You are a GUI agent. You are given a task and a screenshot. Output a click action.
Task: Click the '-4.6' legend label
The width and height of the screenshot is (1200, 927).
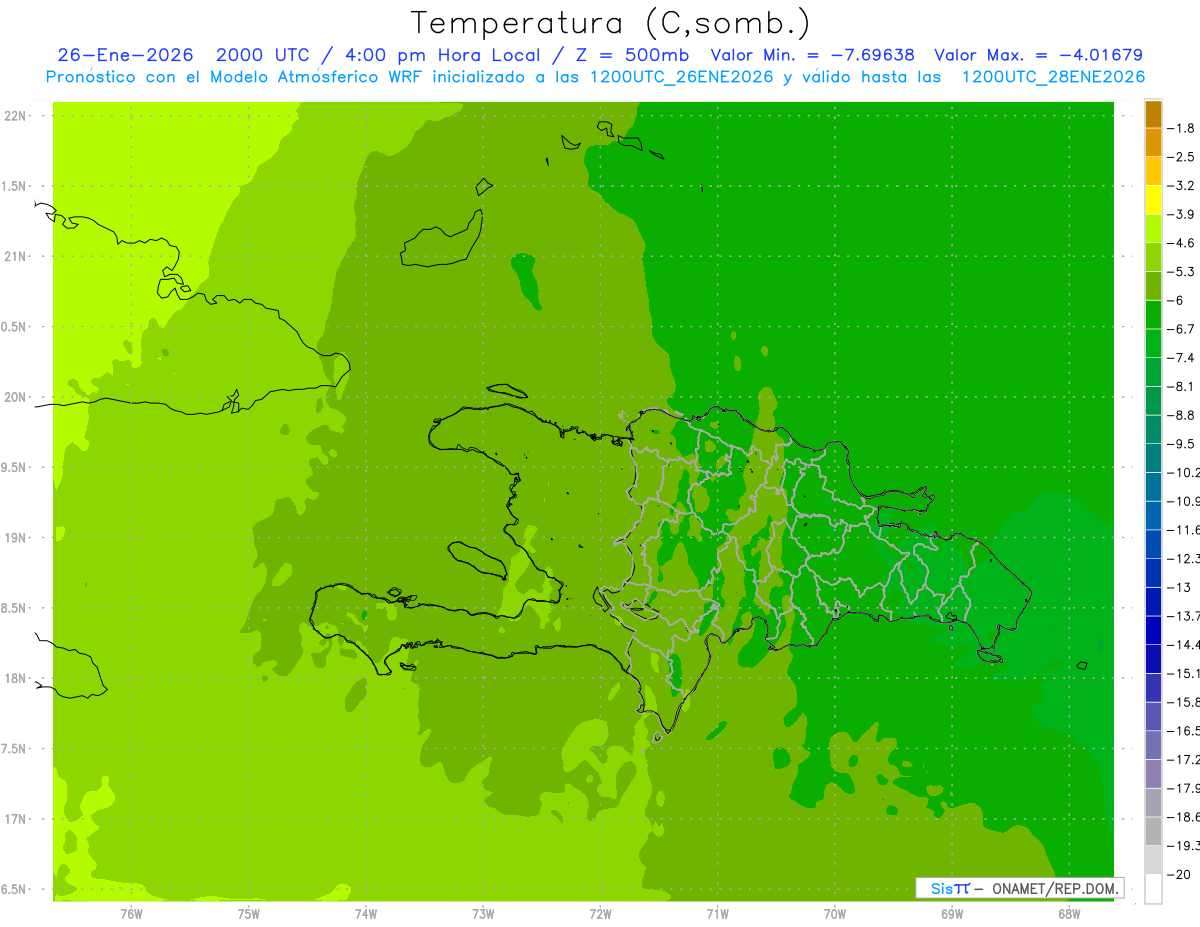click(x=1181, y=243)
